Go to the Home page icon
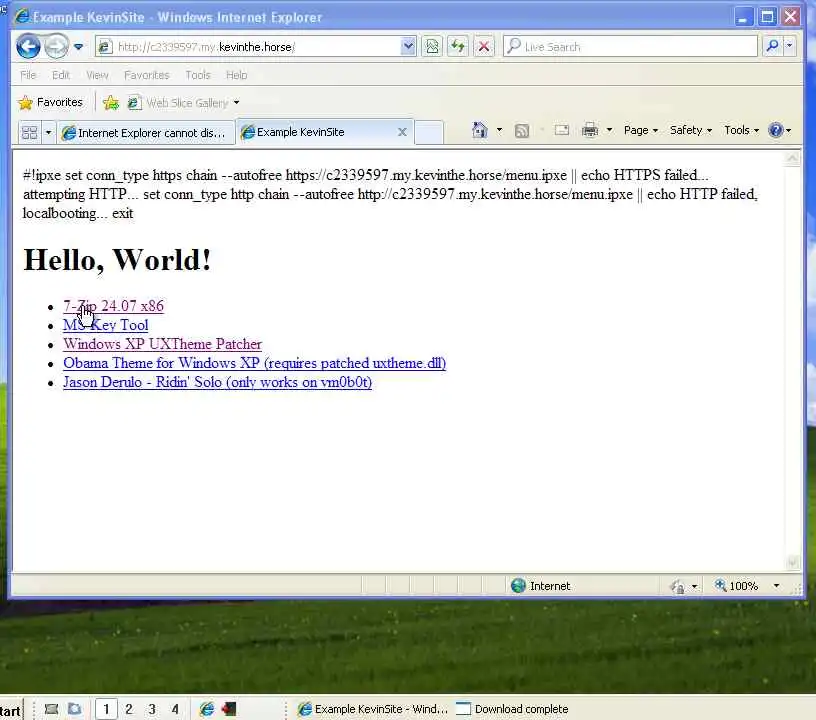The height and width of the screenshot is (720, 816). point(480,130)
